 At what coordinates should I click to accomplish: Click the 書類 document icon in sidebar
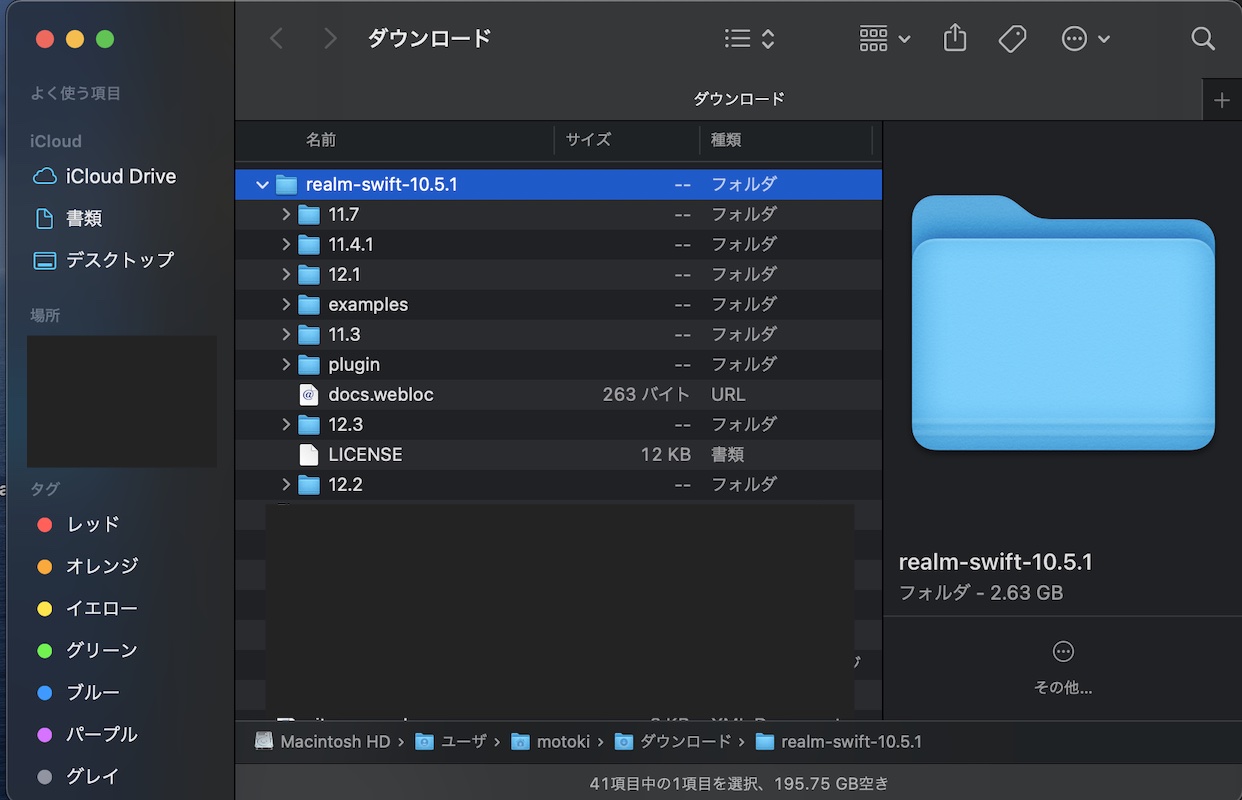(44, 218)
